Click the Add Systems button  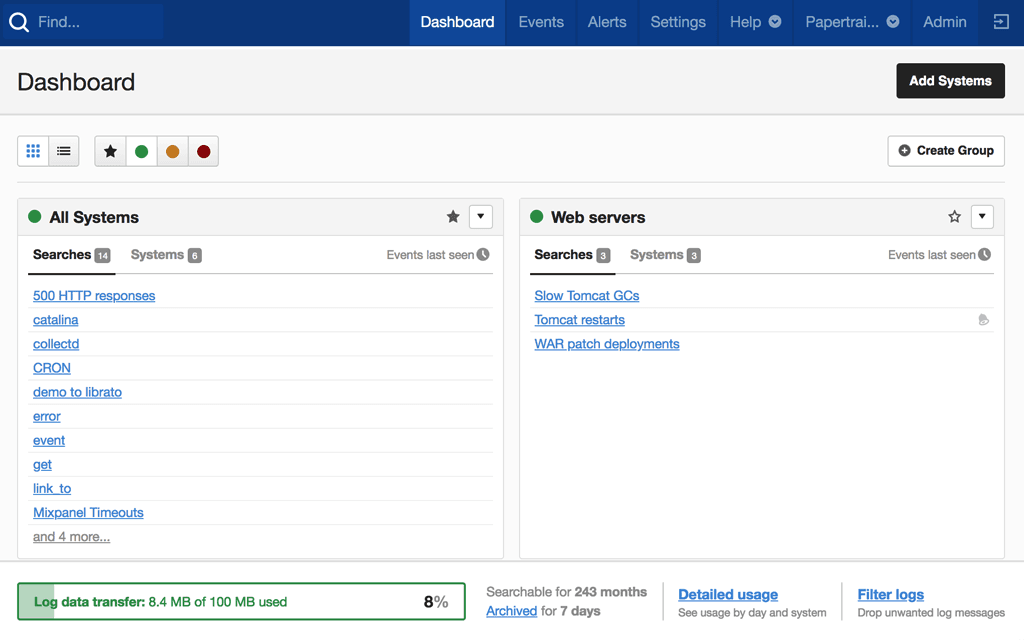(950, 81)
